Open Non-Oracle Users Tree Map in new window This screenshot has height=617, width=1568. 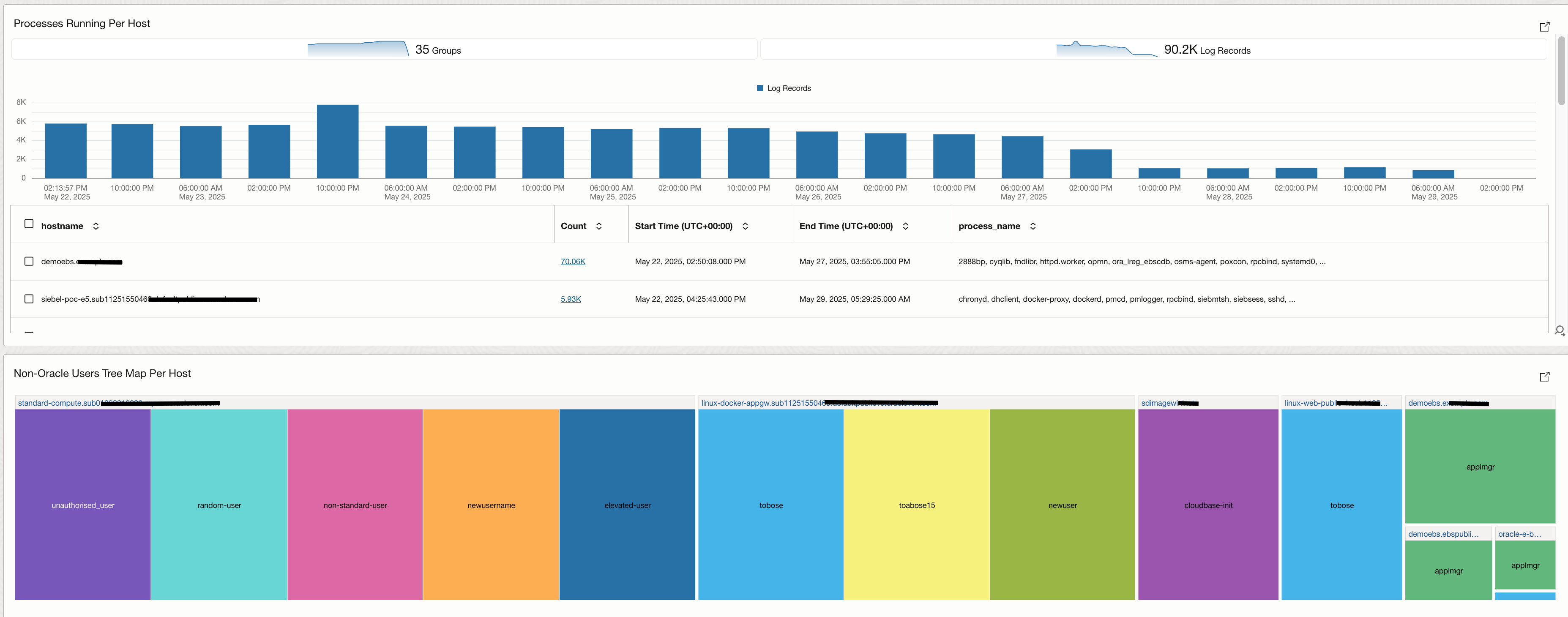click(1544, 377)
